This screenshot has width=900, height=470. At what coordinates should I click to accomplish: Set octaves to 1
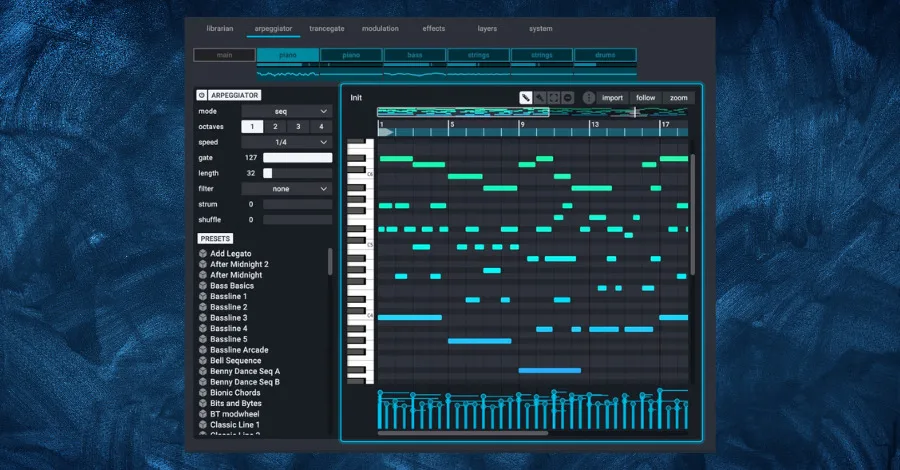[252, 127]
